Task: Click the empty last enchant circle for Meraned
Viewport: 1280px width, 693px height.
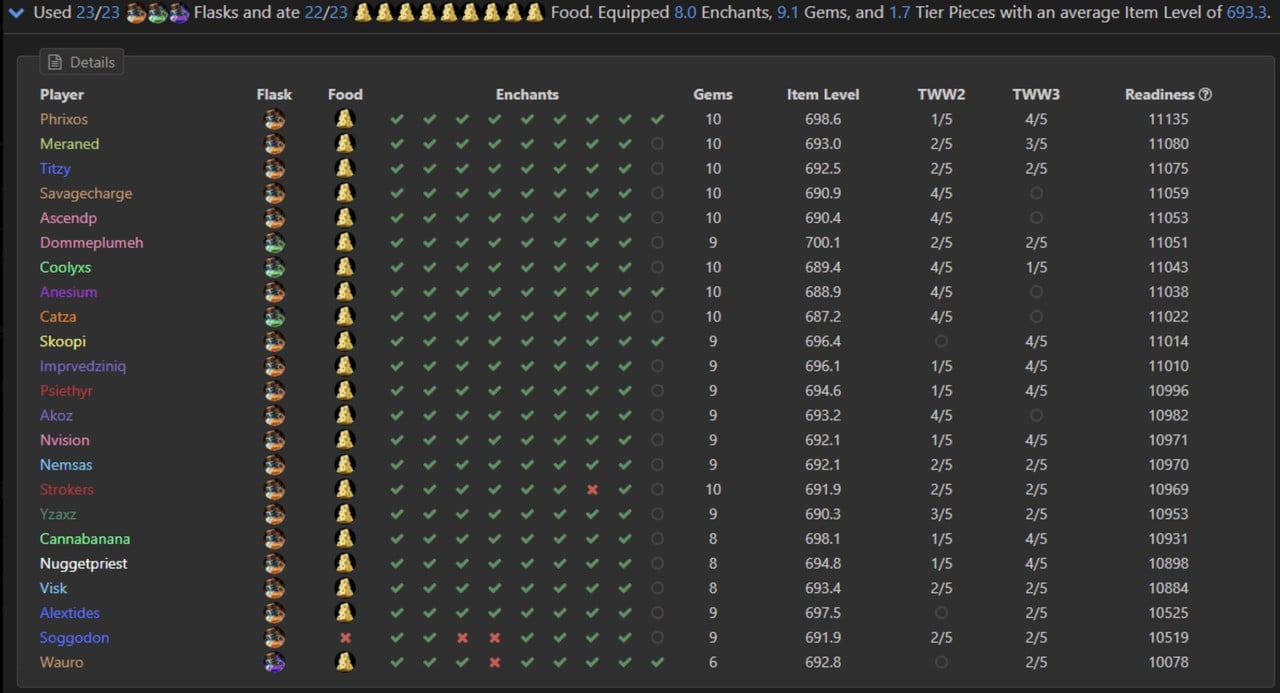Action: point(657,144)
